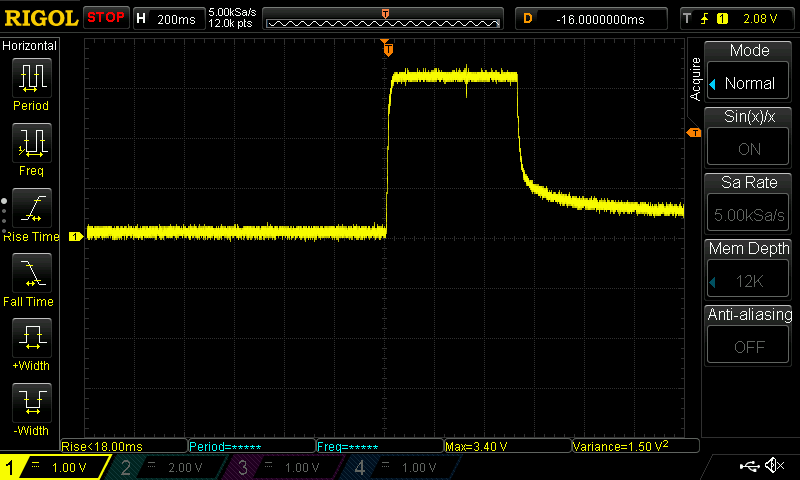Toggle the speaker sound icon
Screen dimensions: 800x480
point(775,466)
